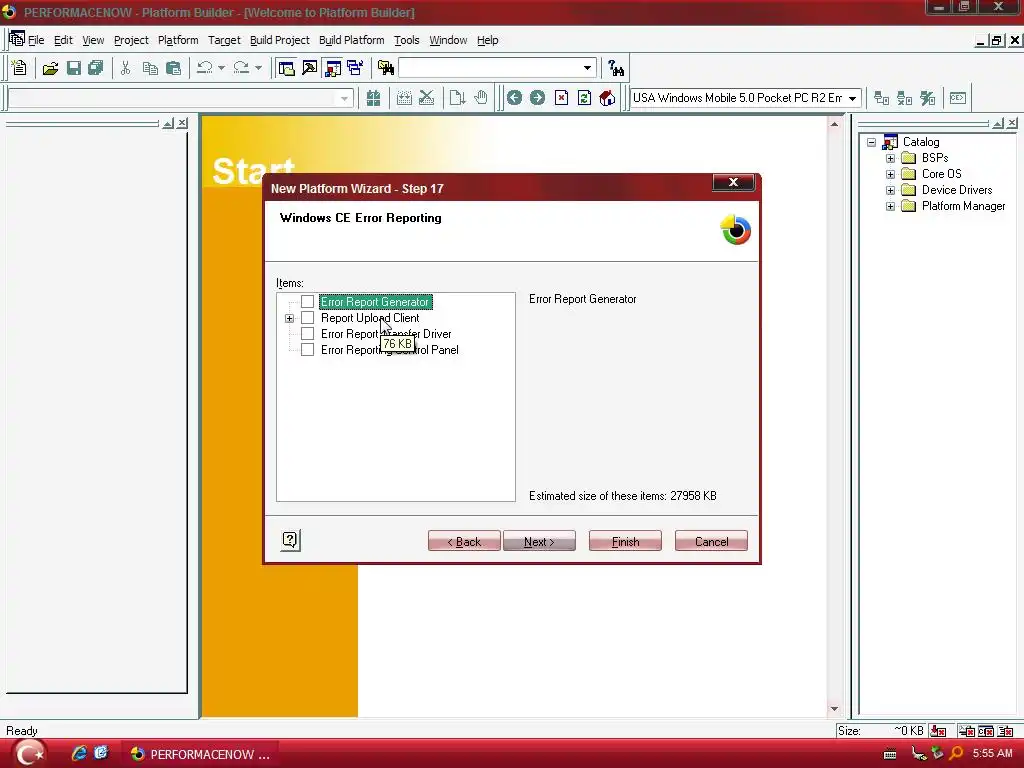Screen dimensions: 1024x768
Task: Expand the Platform Manager catalog folder
Action: 890,206
